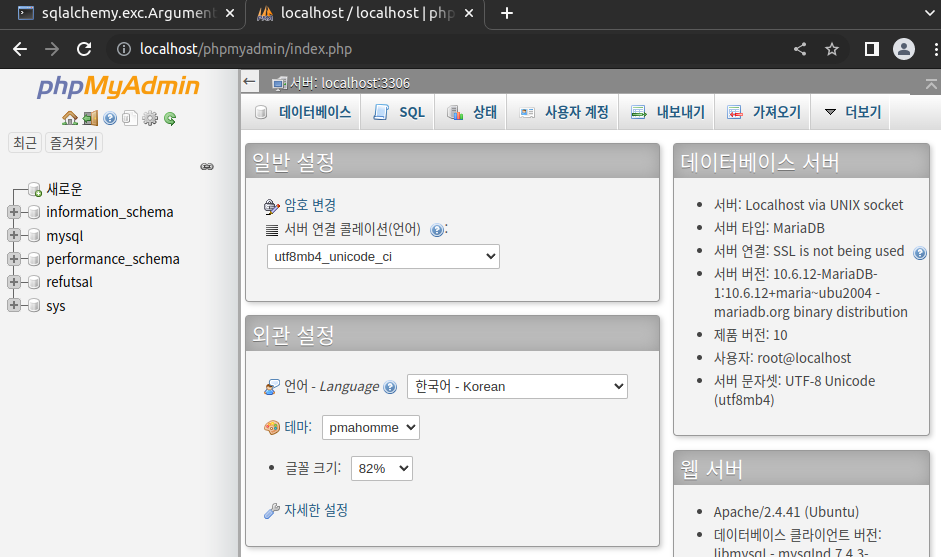Open the 82% font size dropdown

[x=382, y=468]
